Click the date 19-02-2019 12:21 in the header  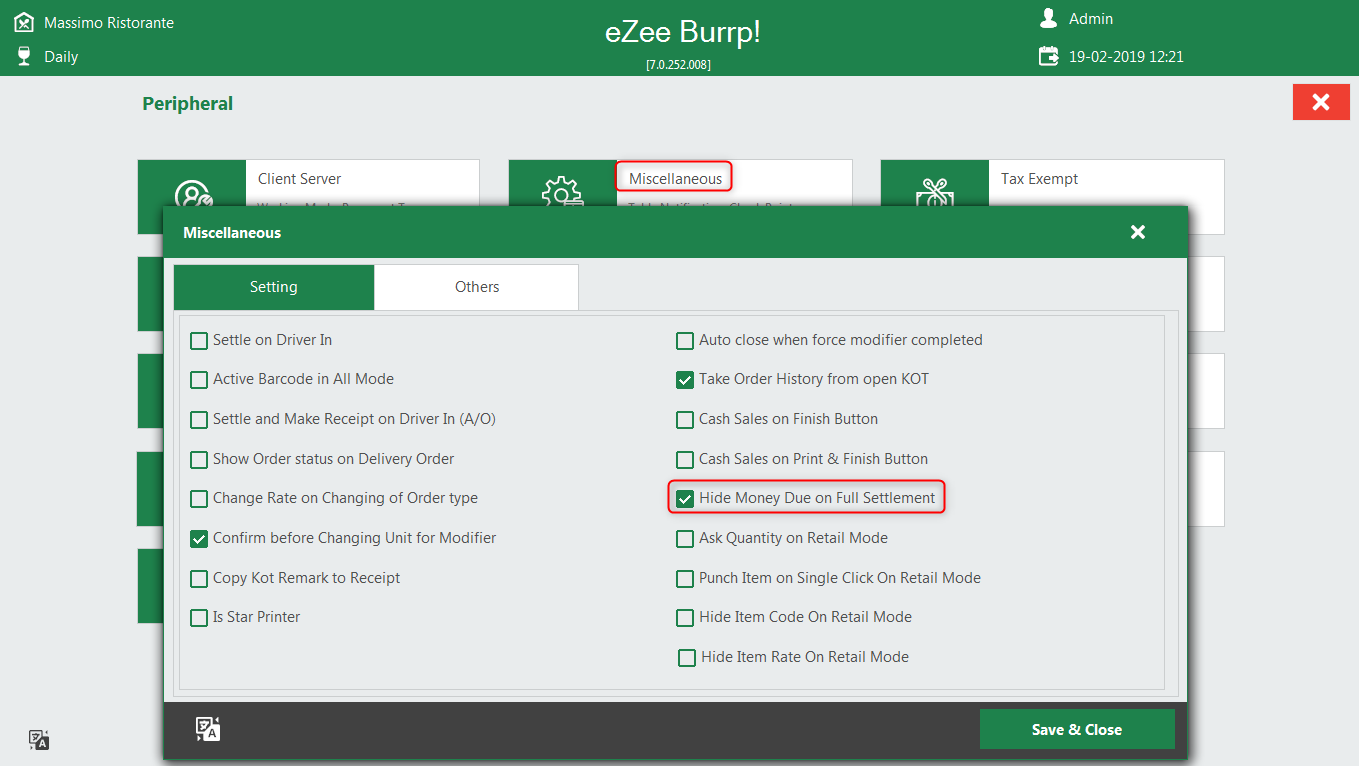1126,57
